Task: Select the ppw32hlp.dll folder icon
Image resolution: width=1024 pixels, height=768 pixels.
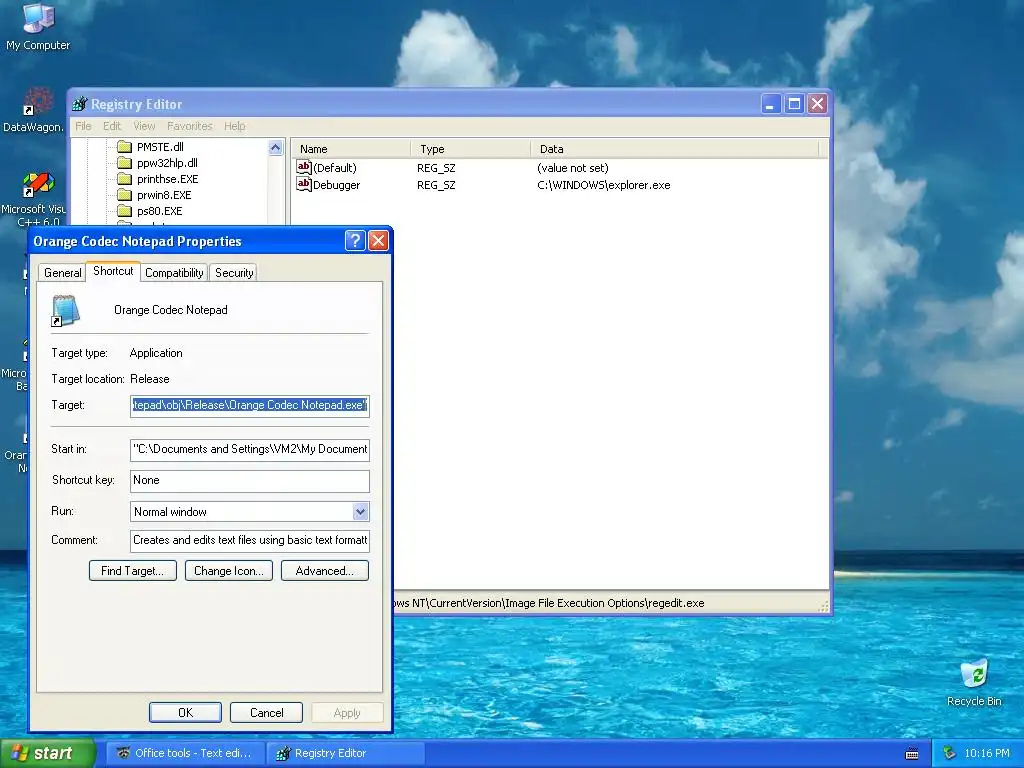Action: tap(124, 163)
